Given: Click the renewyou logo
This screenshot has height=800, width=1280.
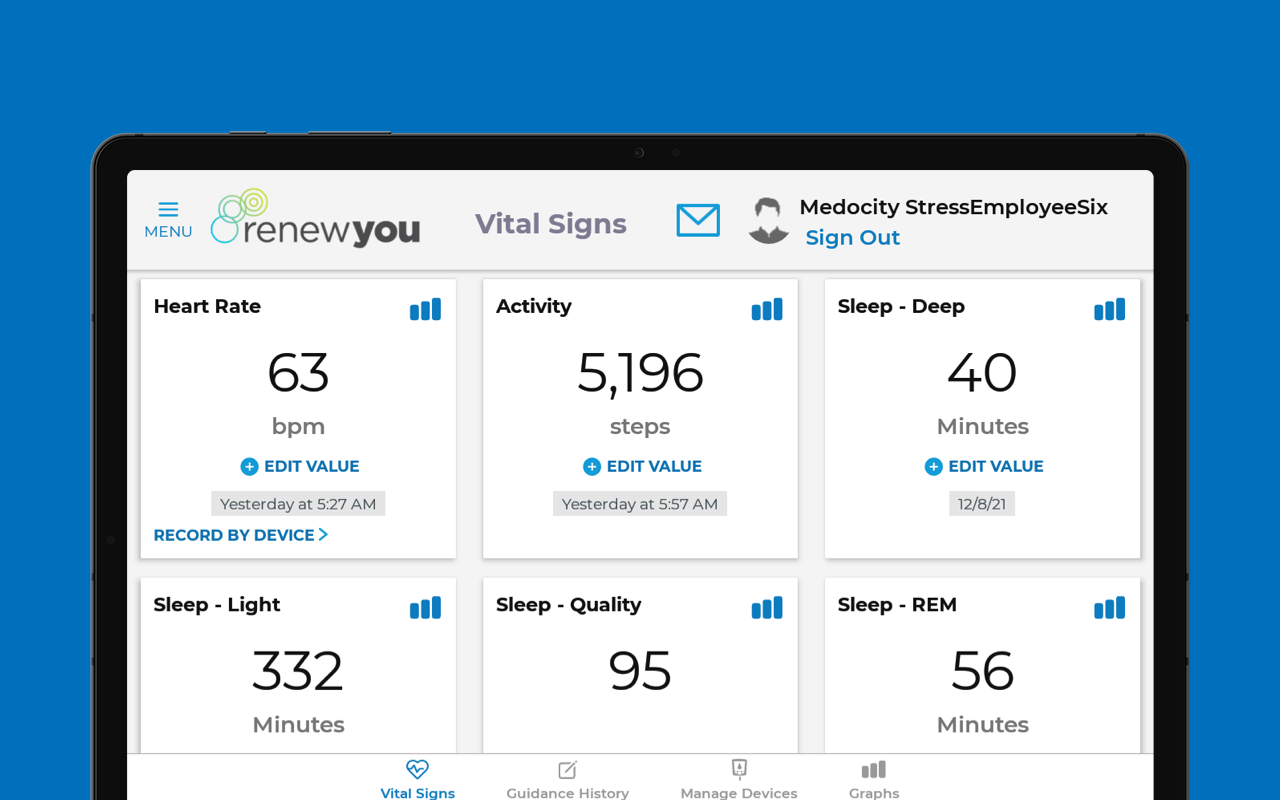Looking at the screenshot, I should (315, 217).
